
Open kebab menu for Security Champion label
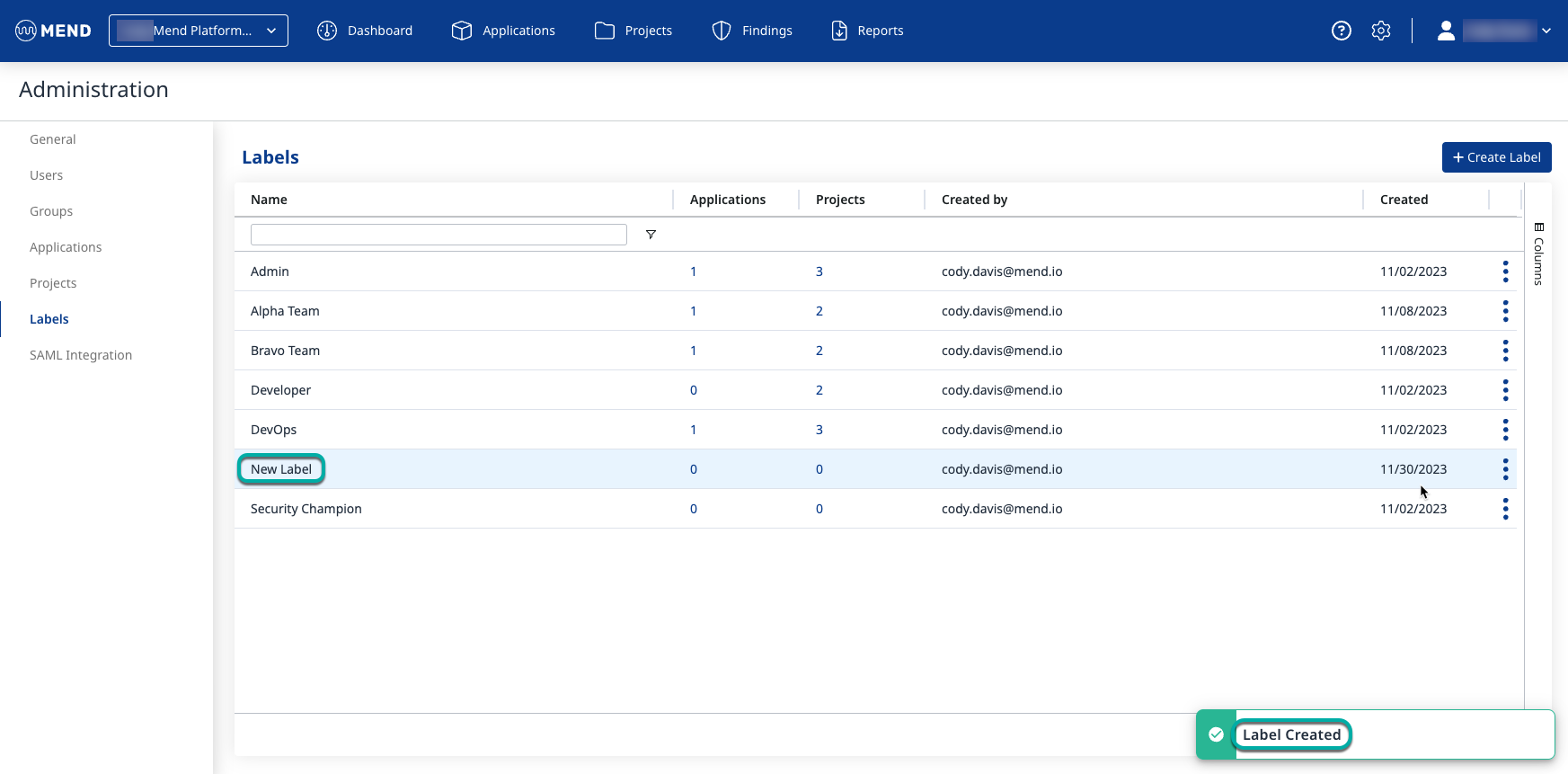pyautogui.click(x=1505, y=509)
